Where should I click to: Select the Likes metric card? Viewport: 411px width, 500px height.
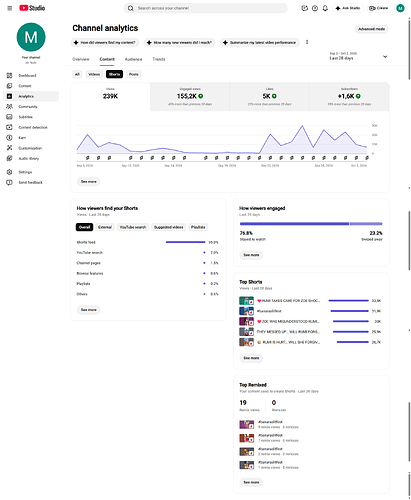pyautogui.click(x=270, y=97)
